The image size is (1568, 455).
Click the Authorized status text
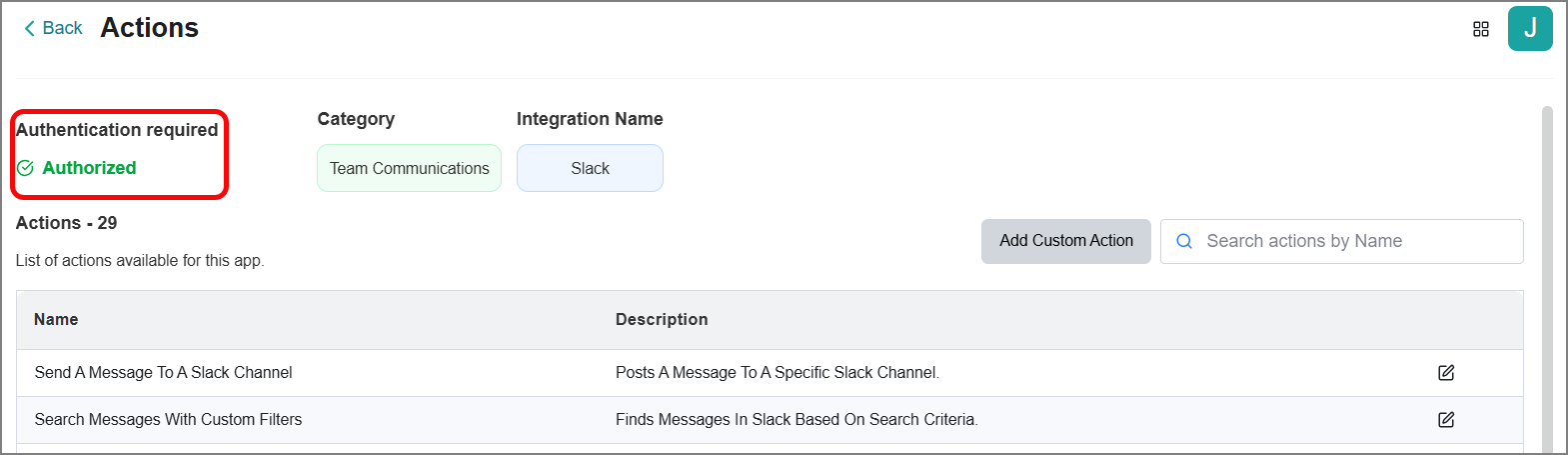tap(89, 168)
